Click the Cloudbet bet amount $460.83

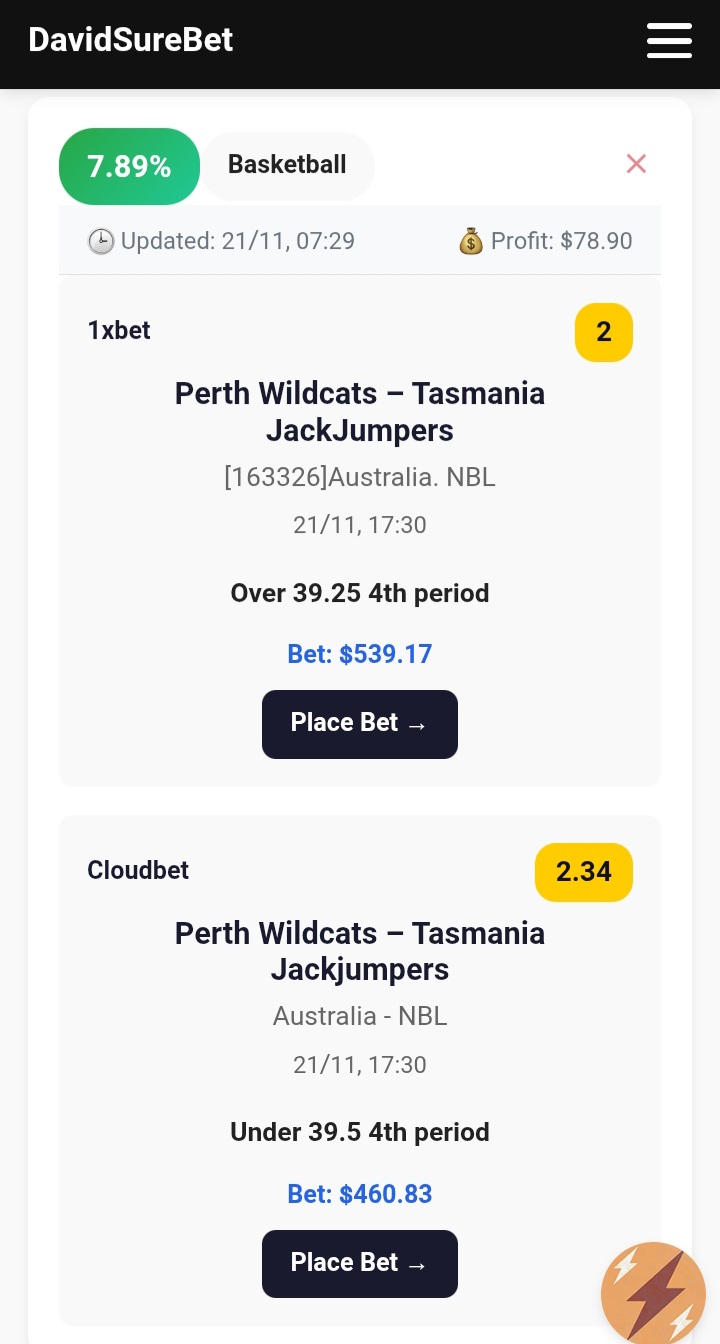pos(360,1194)
